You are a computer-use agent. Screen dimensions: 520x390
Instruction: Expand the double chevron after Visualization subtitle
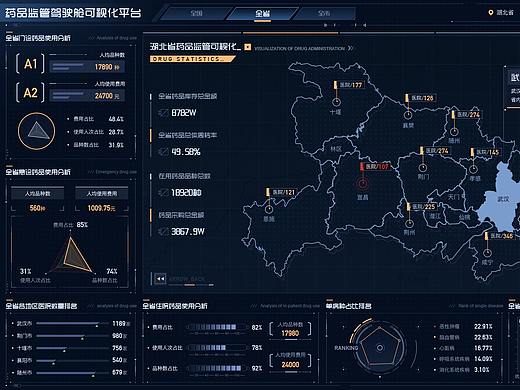pos(350,48)
